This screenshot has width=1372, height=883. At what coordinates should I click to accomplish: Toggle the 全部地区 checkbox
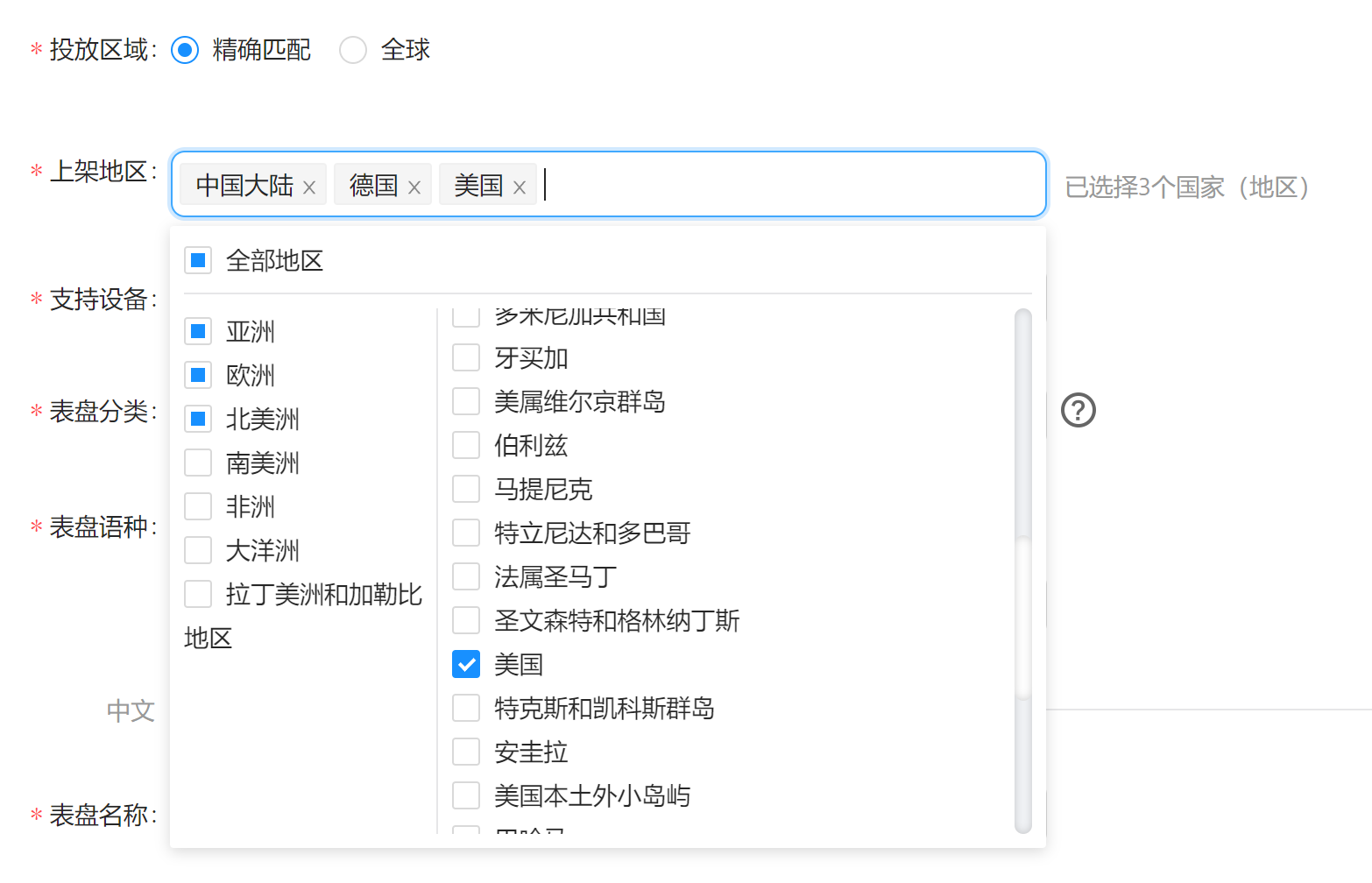pyautogui.click(x=198, y=260)
